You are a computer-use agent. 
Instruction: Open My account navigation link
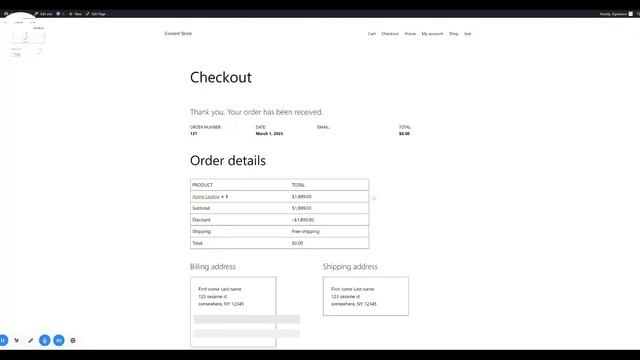[x=432, y=34]
